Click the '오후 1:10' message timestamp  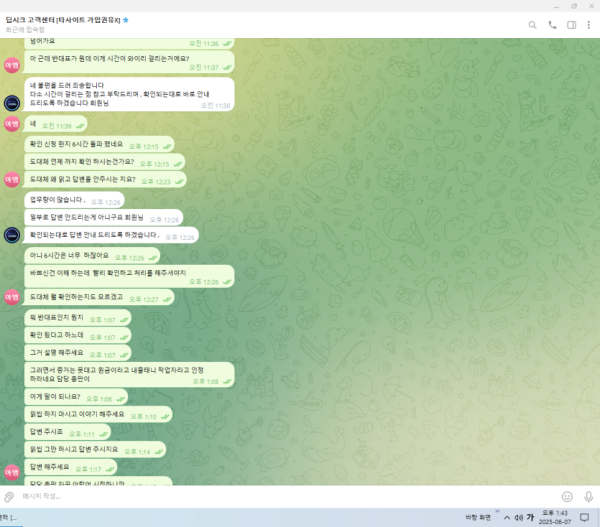(143, 417)
